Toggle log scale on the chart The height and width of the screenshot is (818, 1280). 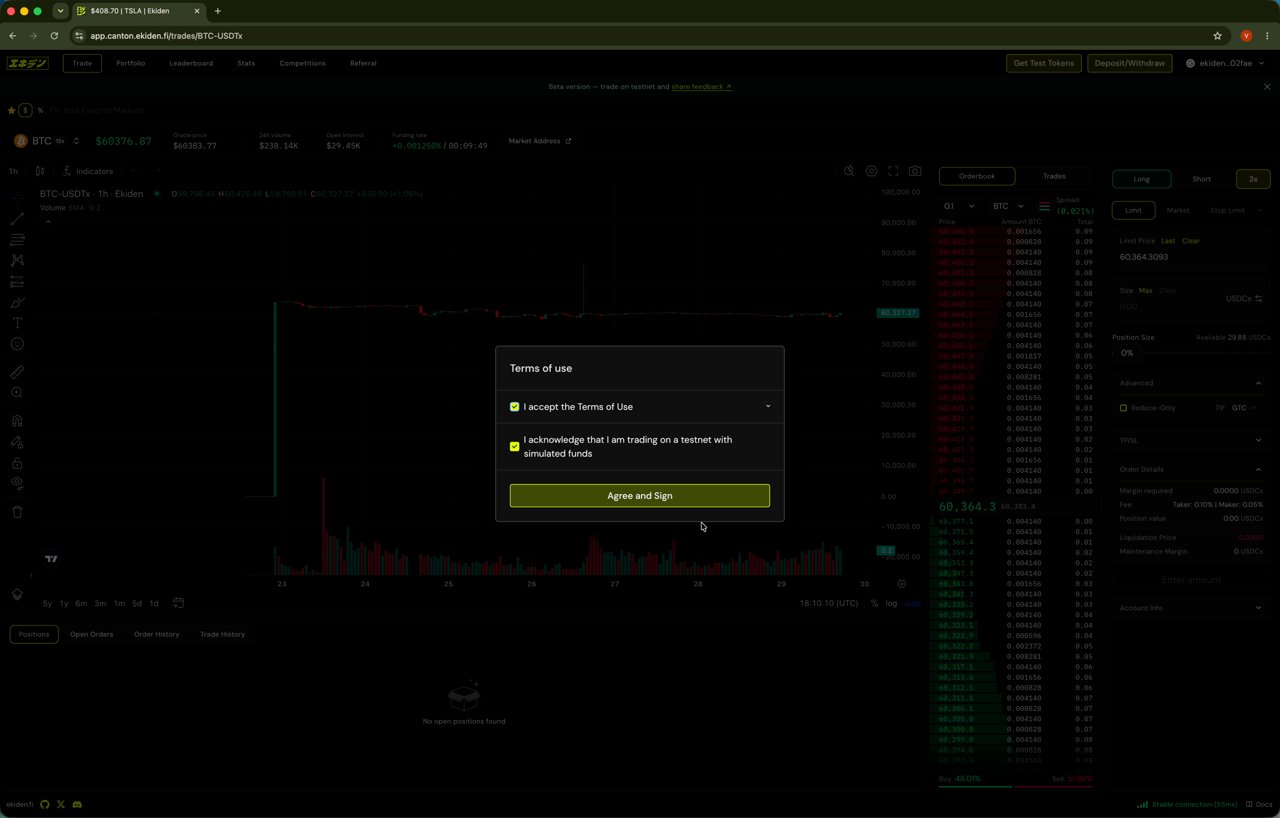coord(891,604)
